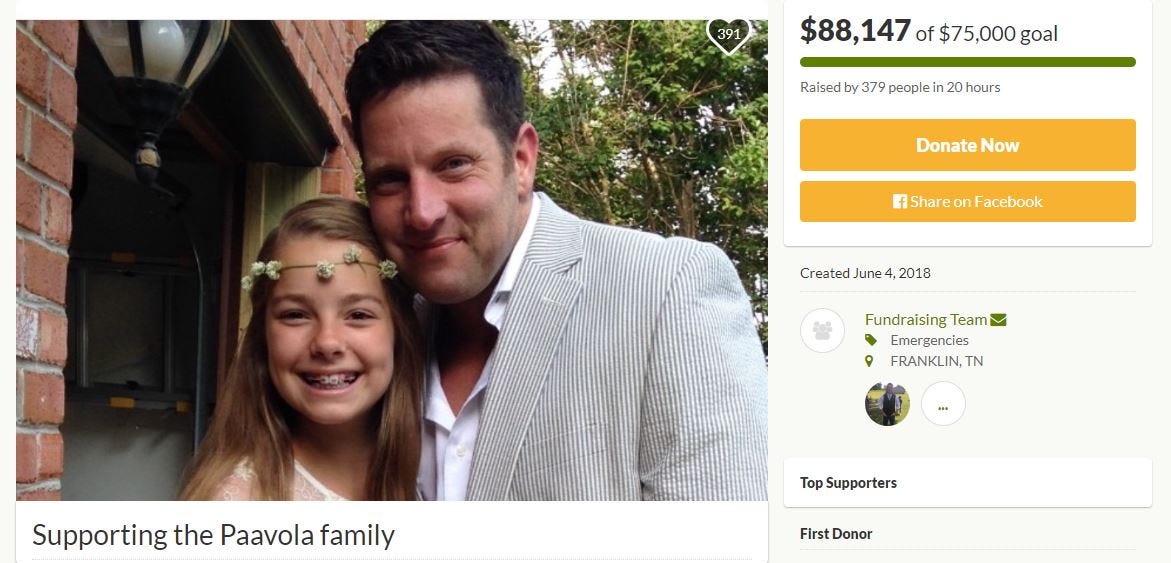Open the Emergencies category
1171x563 pixels.
click(929, 340)
